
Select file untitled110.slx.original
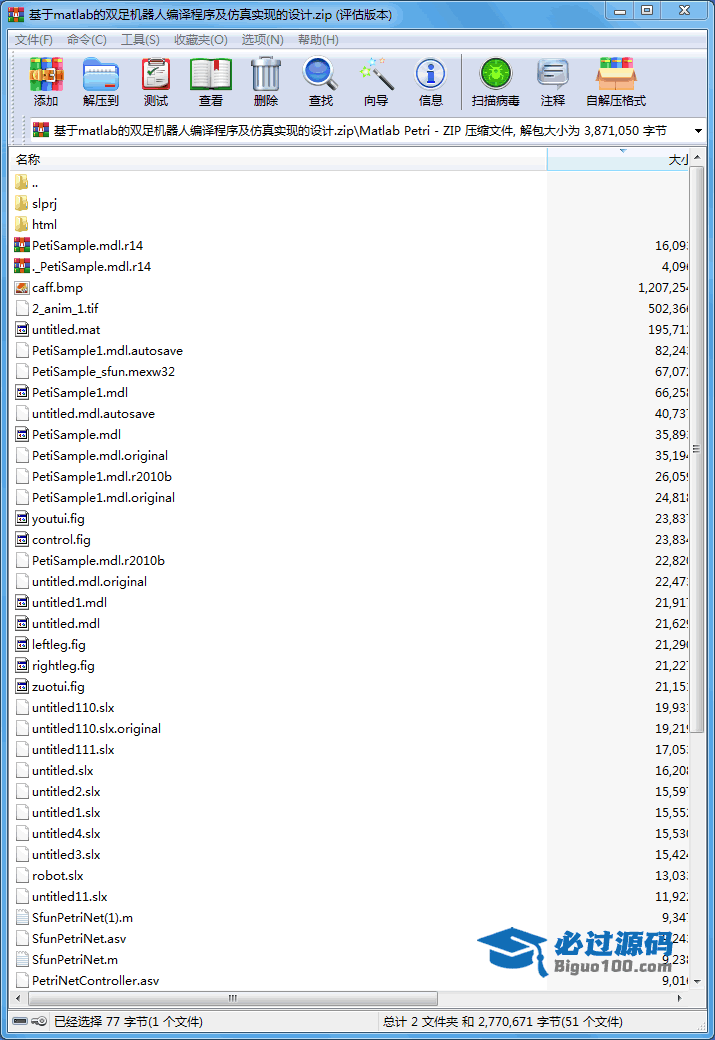(97, 729)
